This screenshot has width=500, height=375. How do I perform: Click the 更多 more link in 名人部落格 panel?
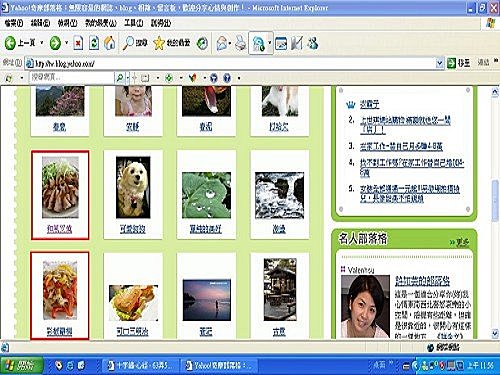click(x=463, y=242)
